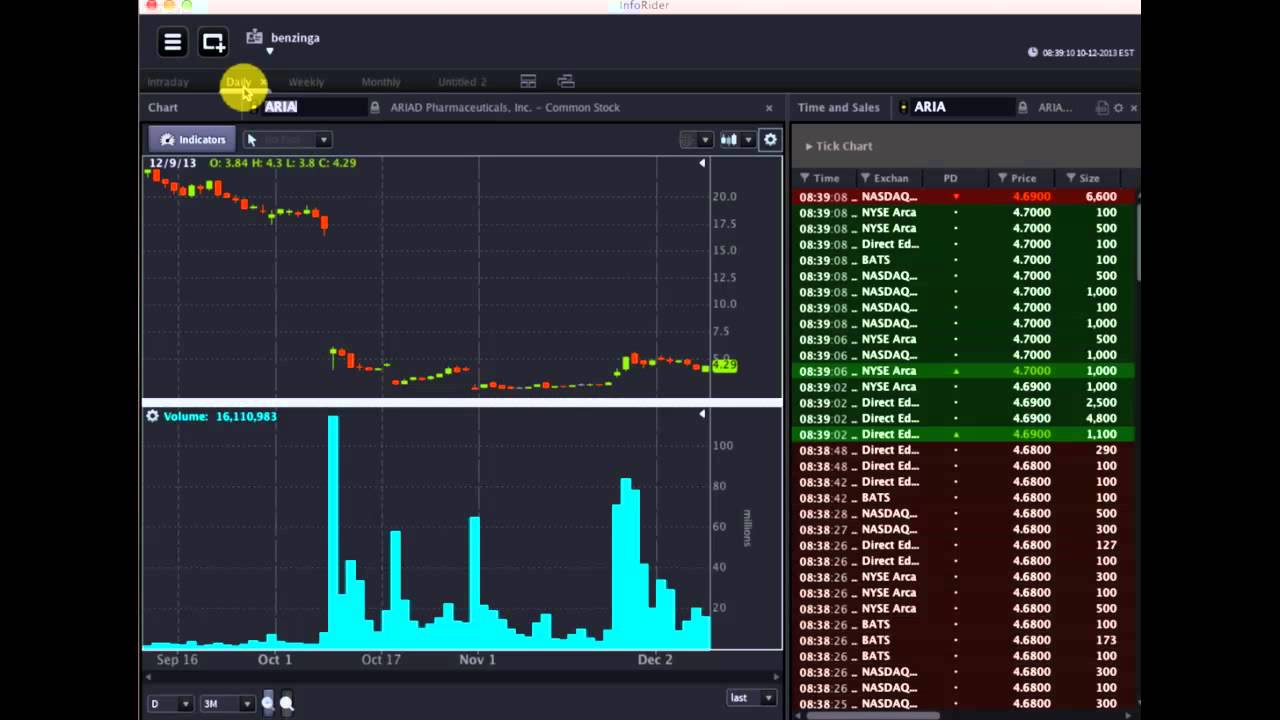Viewport: 1280px width, 720px height.
Task: Switch to the Weekly tab
Action: point(306,82)
